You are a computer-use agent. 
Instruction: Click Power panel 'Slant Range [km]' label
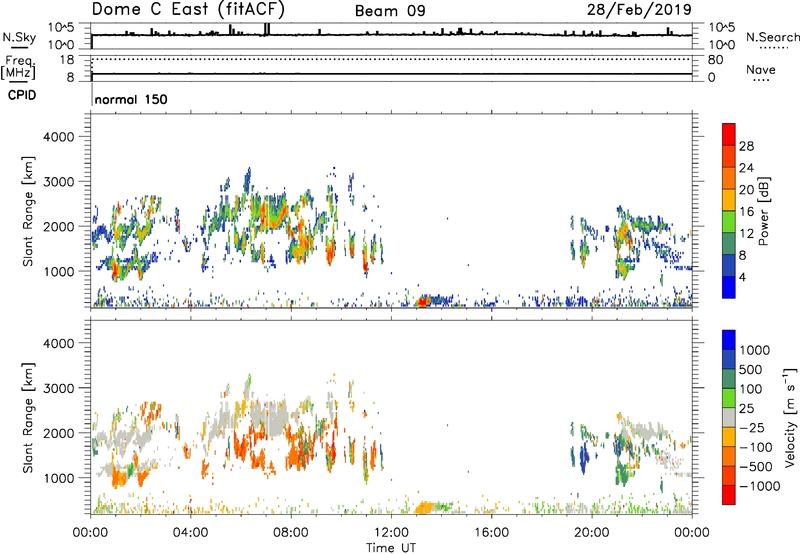[x=28, y=211]
